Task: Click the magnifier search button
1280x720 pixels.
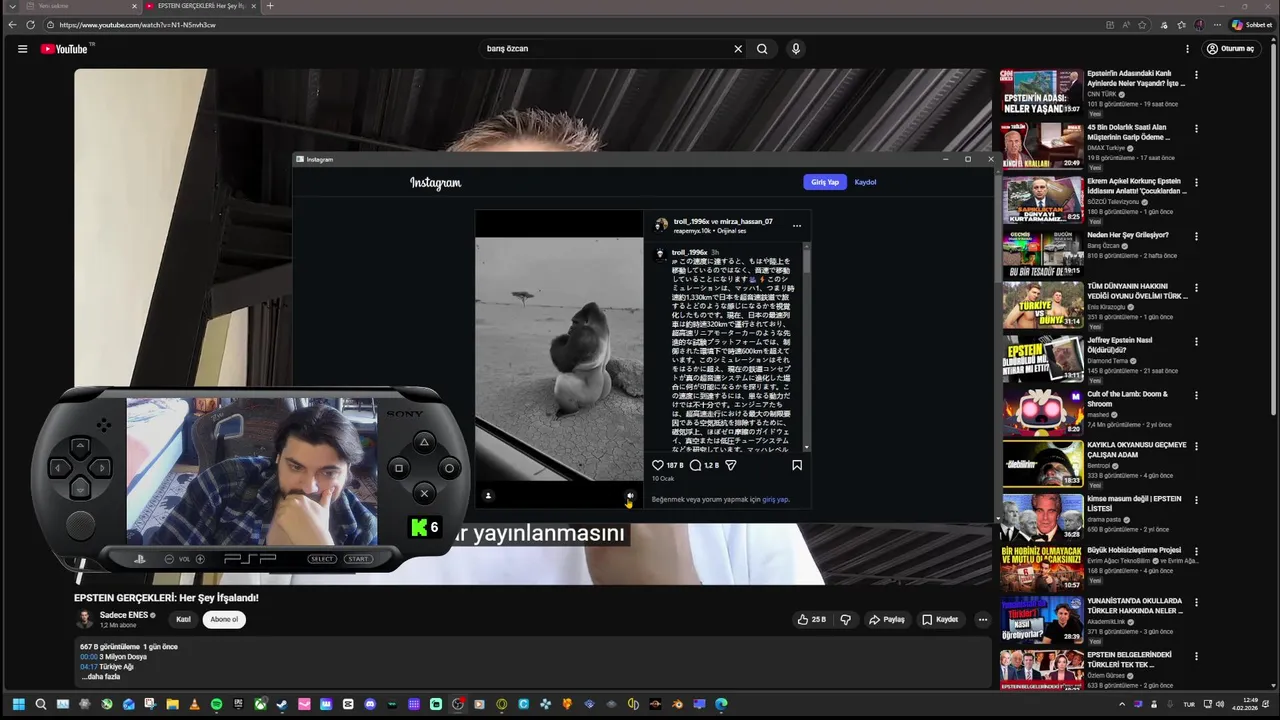Action: pos(762,49)
